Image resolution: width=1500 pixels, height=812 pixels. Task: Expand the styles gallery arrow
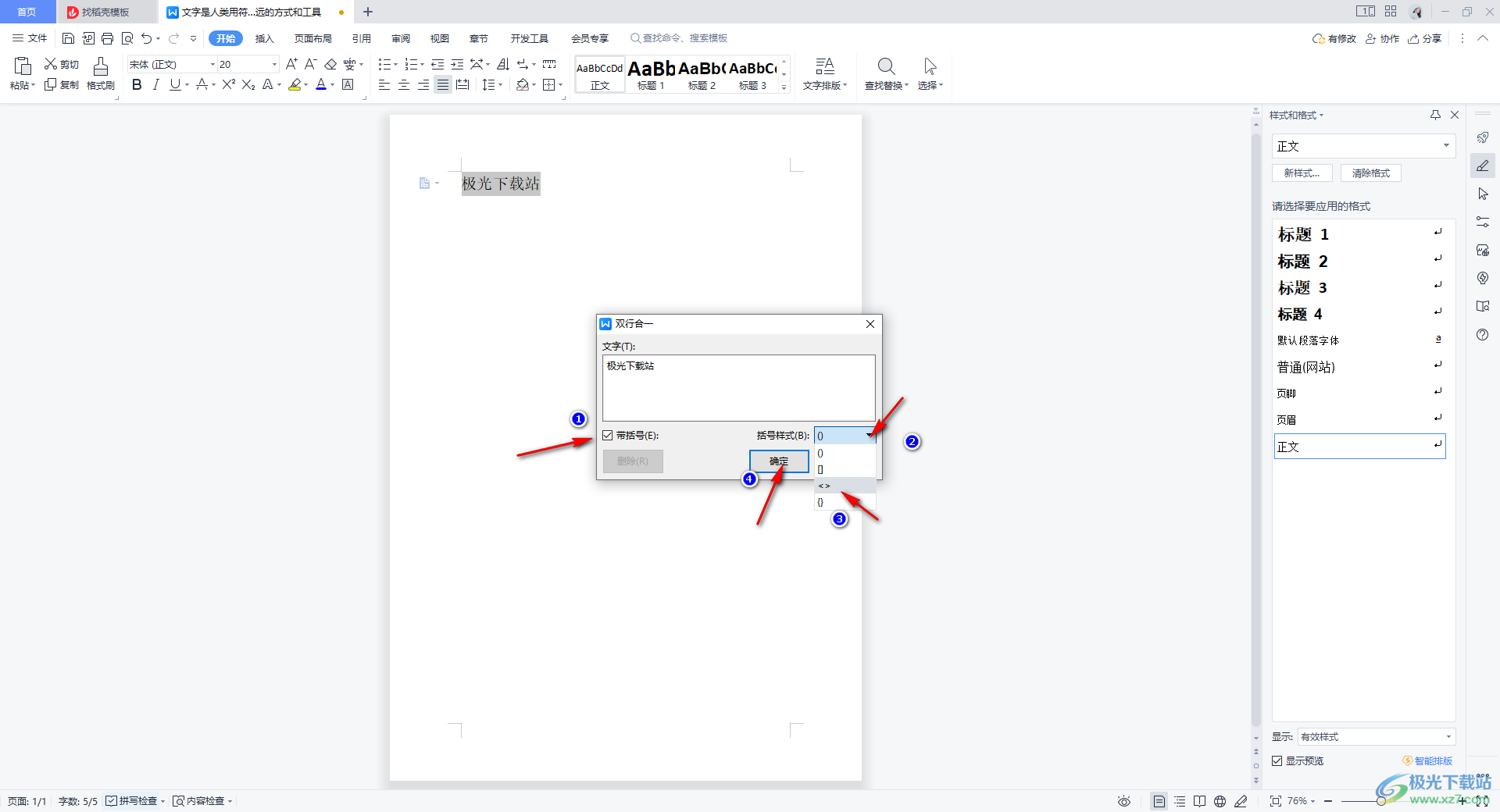784,87
